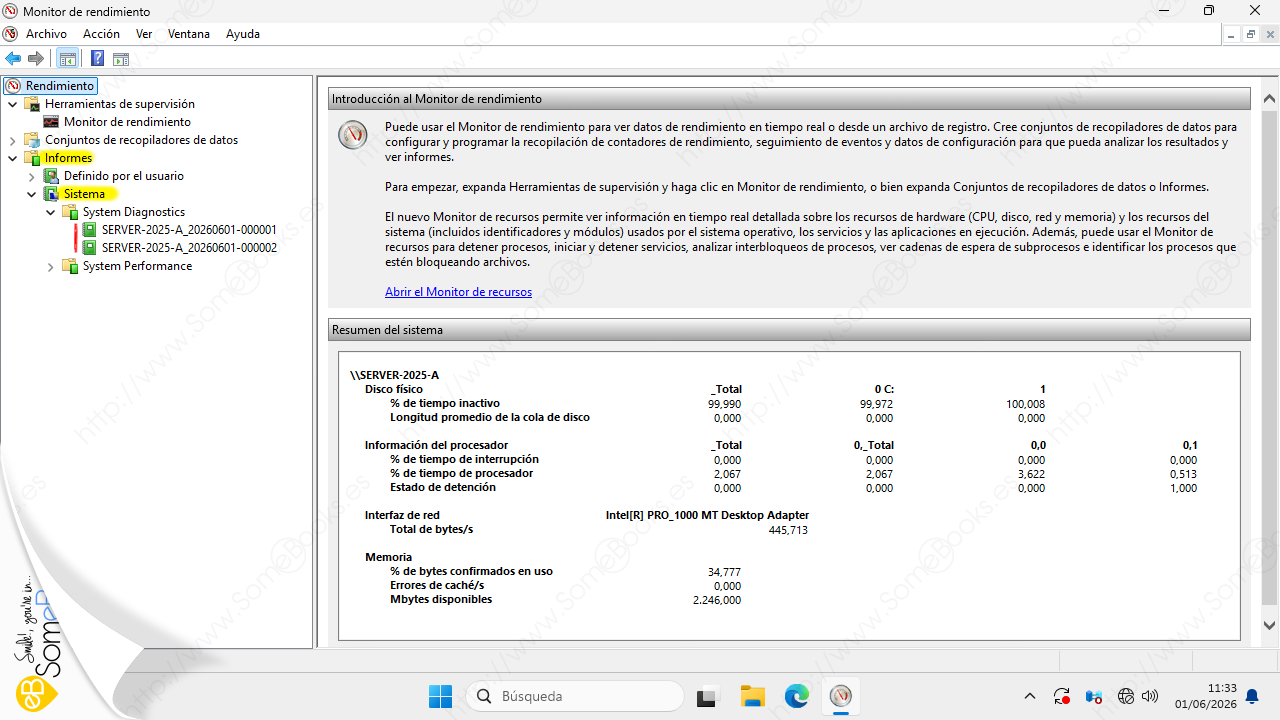Click the Forward arrow in the toolbar
The height and width of the screenshot is (720, 1280).
coord(36,59)
